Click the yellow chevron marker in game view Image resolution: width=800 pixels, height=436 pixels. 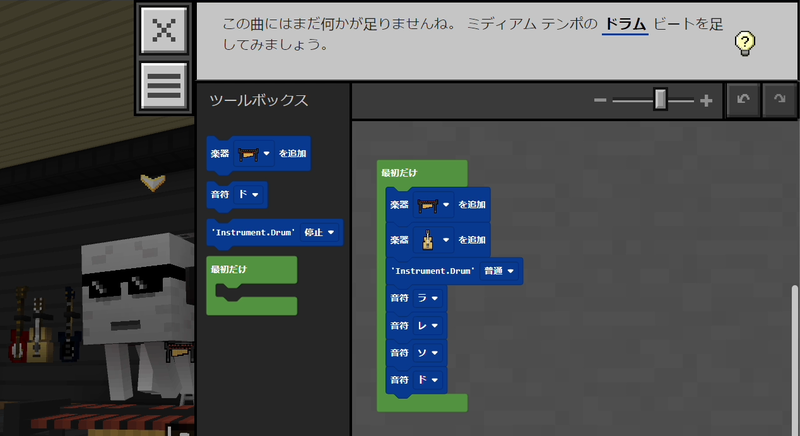pos(153,182)
